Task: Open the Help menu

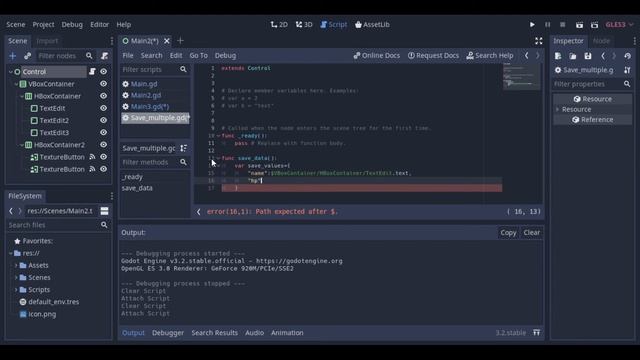Action: pos(124,24)
